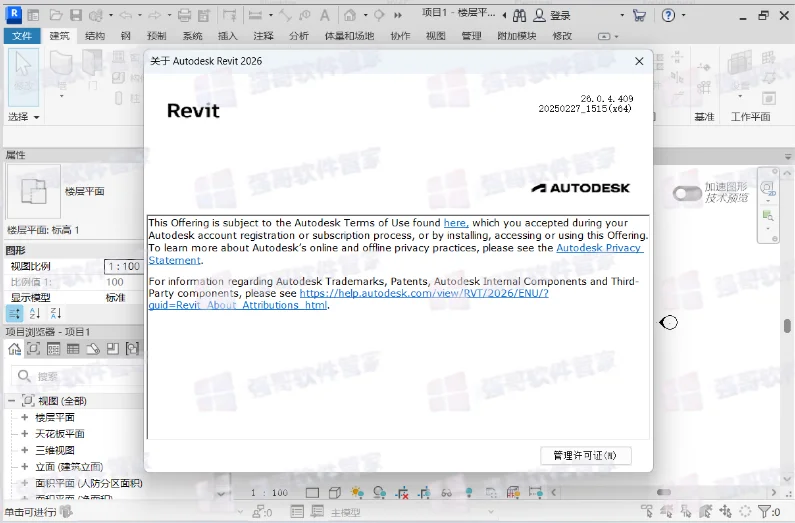Switch to the 插入 ribbon tab
The height and width of the screenshot is (523, 795).
click(227, 36)
